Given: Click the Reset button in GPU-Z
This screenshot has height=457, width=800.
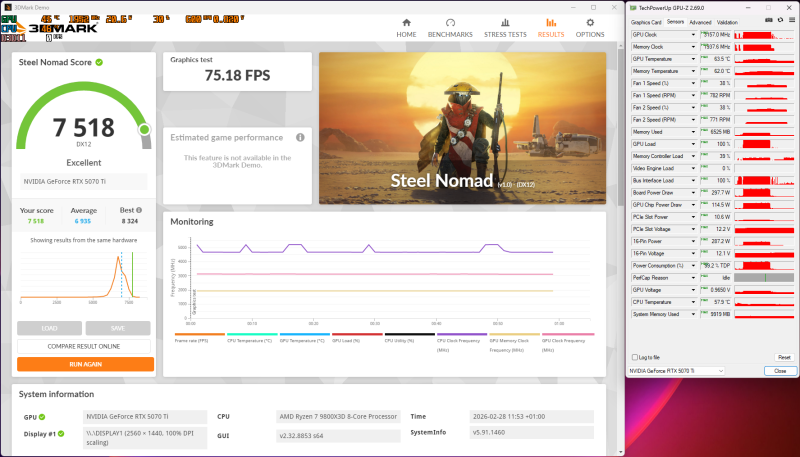Looking at the screenshot, I should point(784,358).
